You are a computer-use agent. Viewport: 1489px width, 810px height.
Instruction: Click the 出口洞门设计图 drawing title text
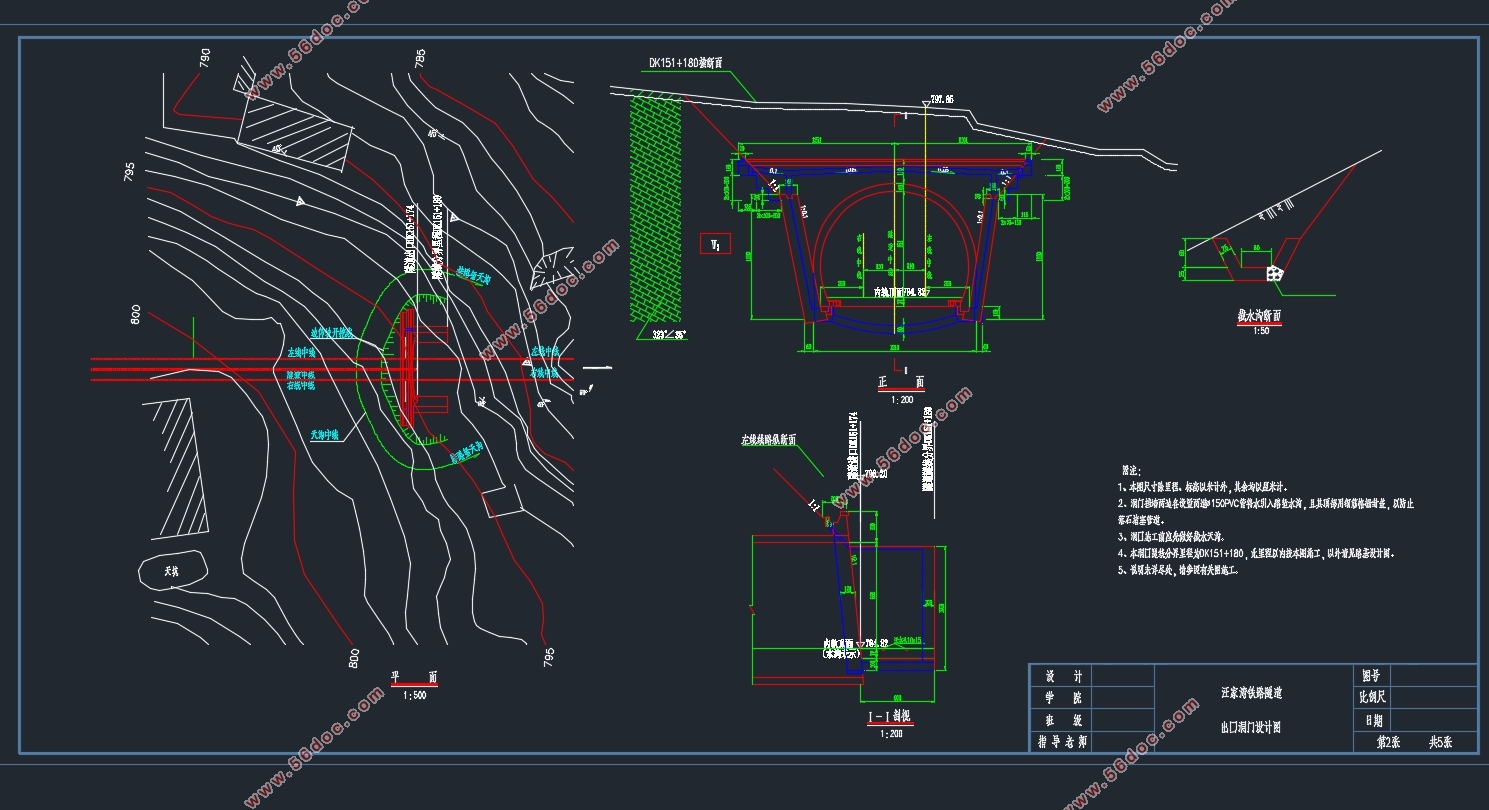click(1250, 728)
